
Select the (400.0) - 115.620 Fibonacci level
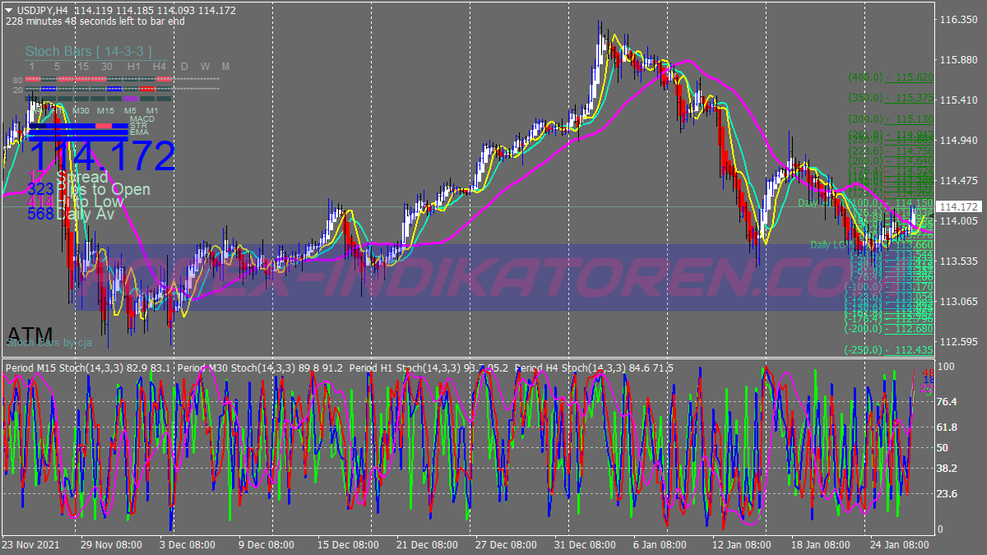(x=890, y=77)
